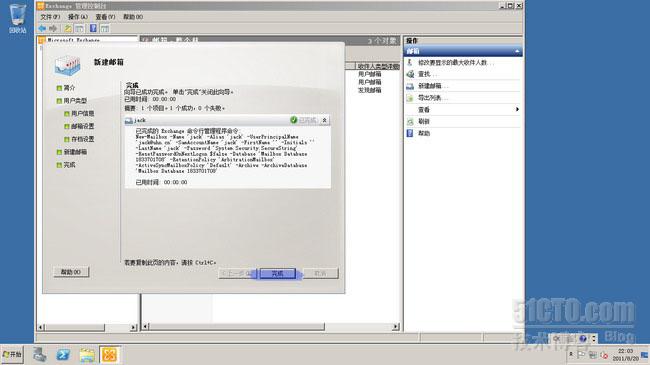Go to 简介 wizard step
Viewport: 650px width, 365px height.
click(x=69, y=88)
